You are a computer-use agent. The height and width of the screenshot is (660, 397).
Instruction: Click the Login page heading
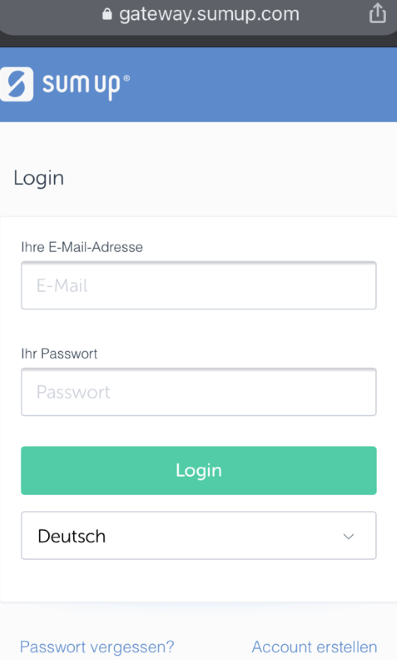39,178
